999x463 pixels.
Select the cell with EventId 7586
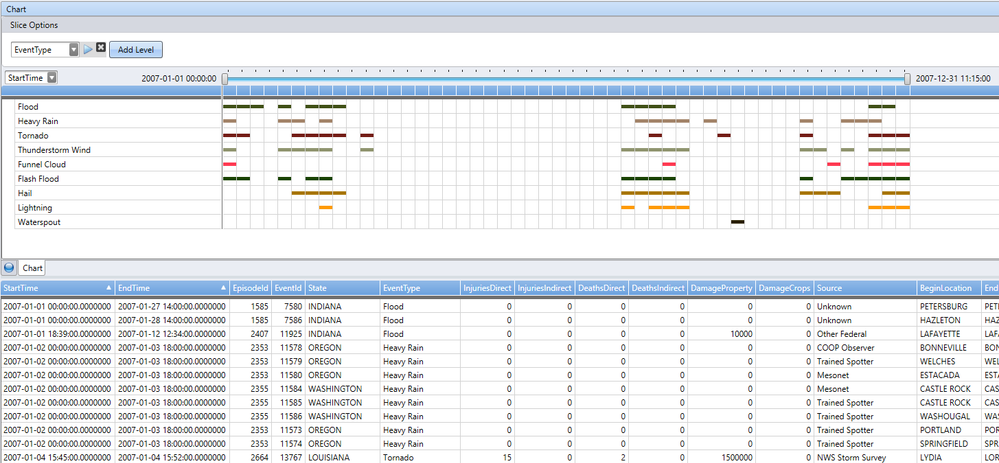289,320
